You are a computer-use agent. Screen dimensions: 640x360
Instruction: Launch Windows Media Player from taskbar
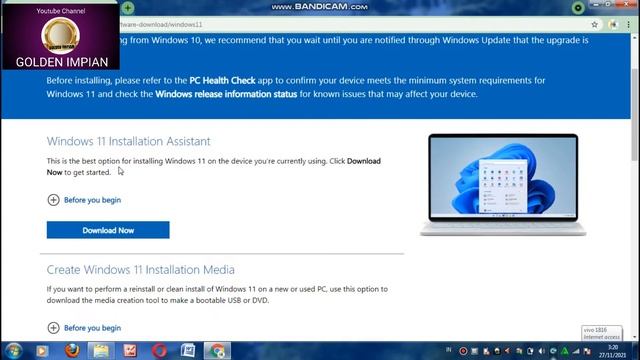click(x=42, y=351)
